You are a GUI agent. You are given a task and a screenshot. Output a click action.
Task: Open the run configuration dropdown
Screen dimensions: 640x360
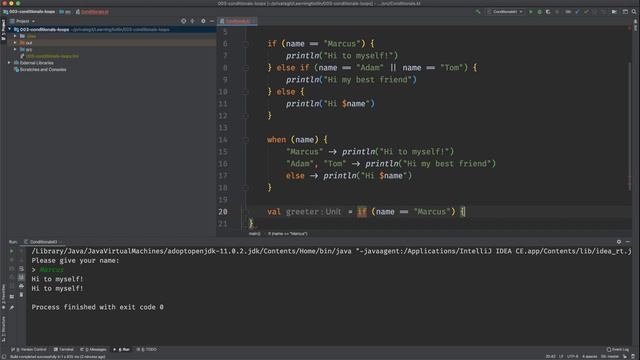click(505, 12)
